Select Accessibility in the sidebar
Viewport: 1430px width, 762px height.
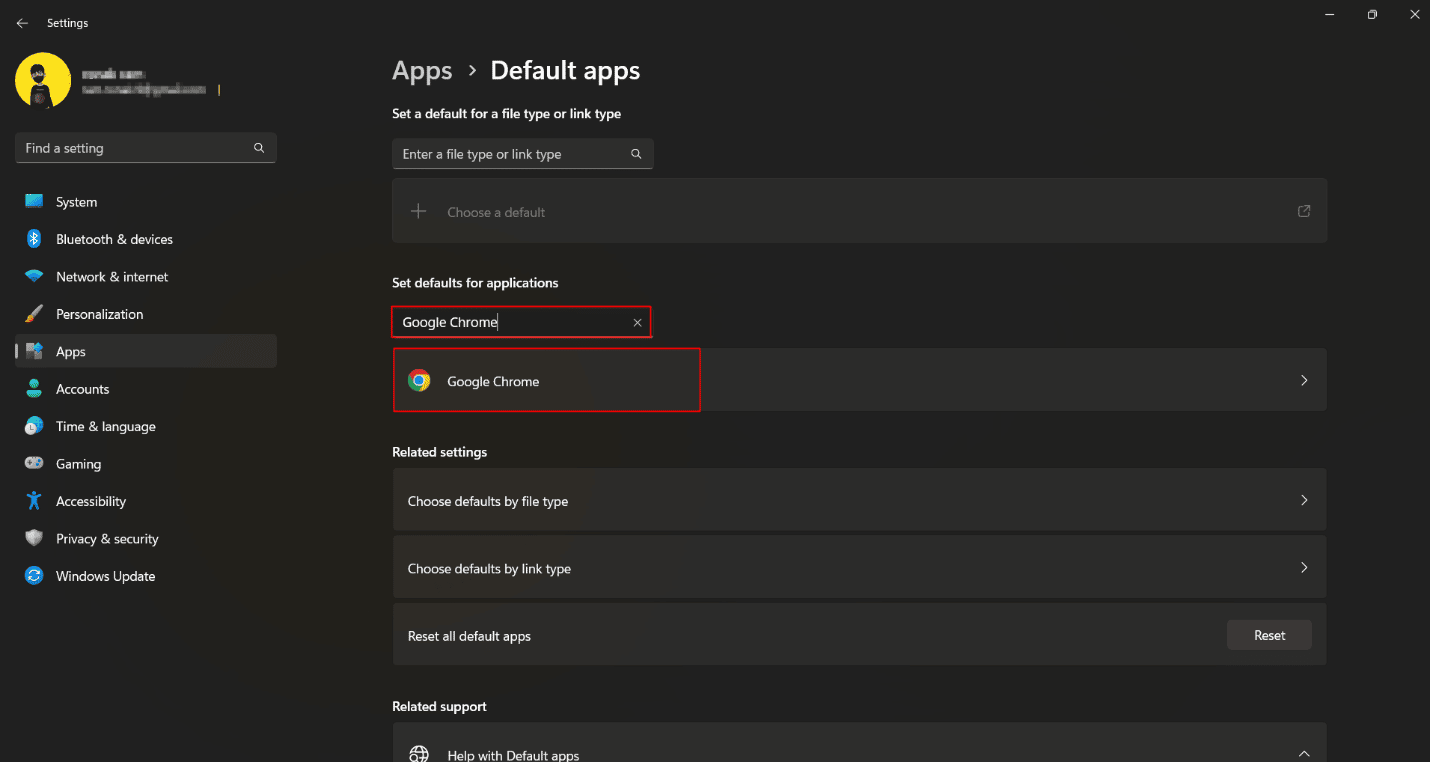point(90,501)
